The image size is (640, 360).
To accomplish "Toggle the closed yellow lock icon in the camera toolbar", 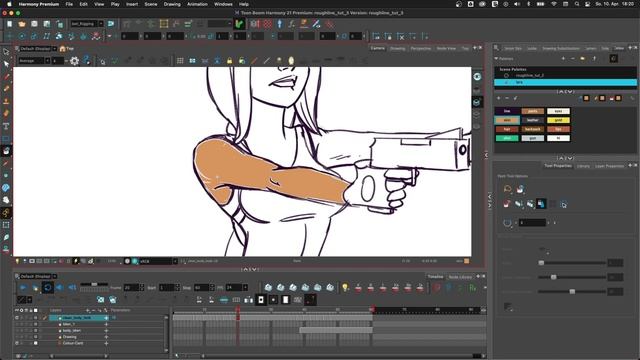I will click(229, 61).
